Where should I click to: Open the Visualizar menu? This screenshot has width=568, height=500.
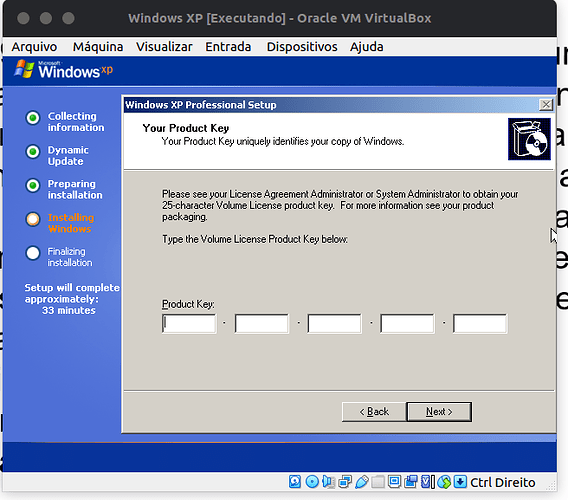(164, 47)
